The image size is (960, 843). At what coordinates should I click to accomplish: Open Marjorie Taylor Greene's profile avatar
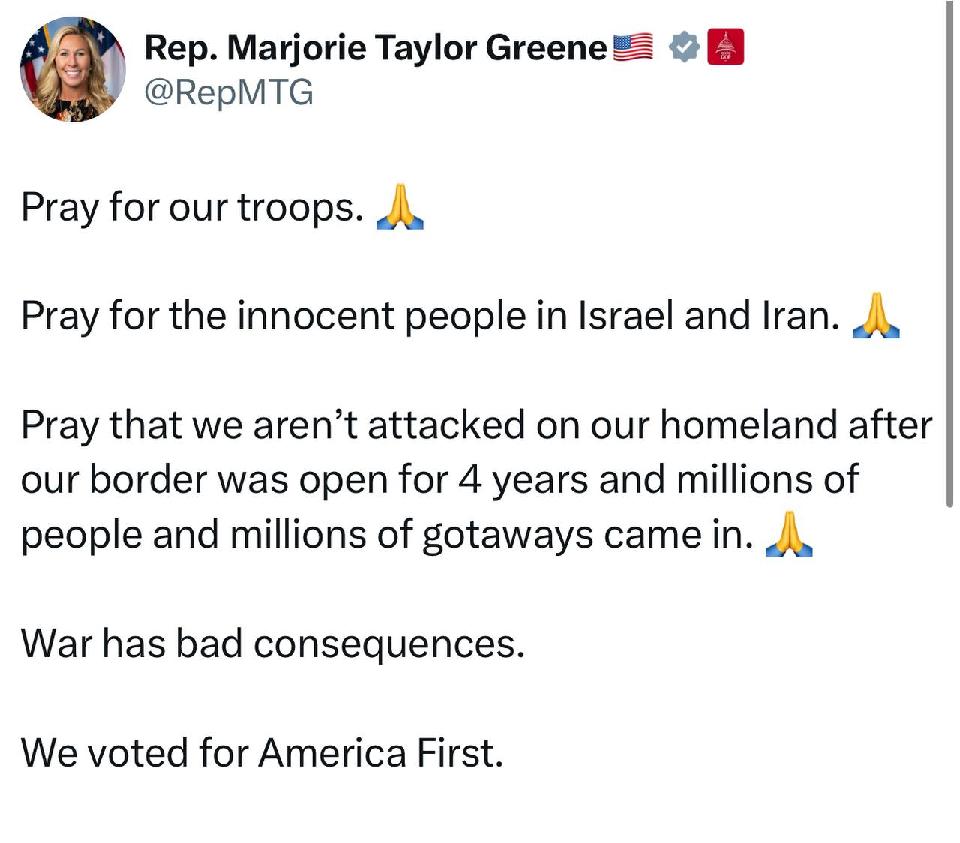pyautogui.click(x=73, y=69)
